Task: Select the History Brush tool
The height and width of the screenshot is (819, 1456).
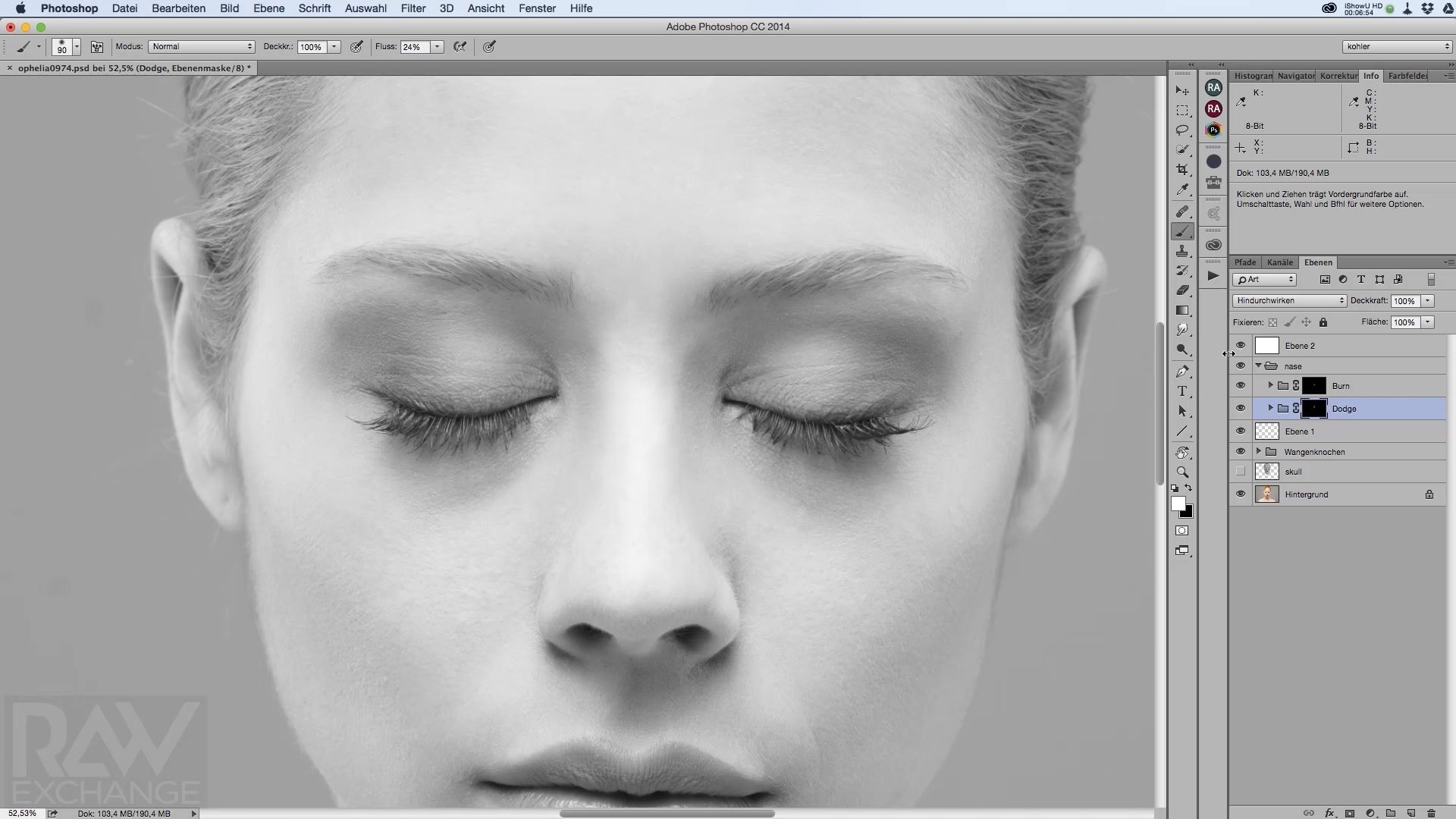Action: click(1181, 271)
